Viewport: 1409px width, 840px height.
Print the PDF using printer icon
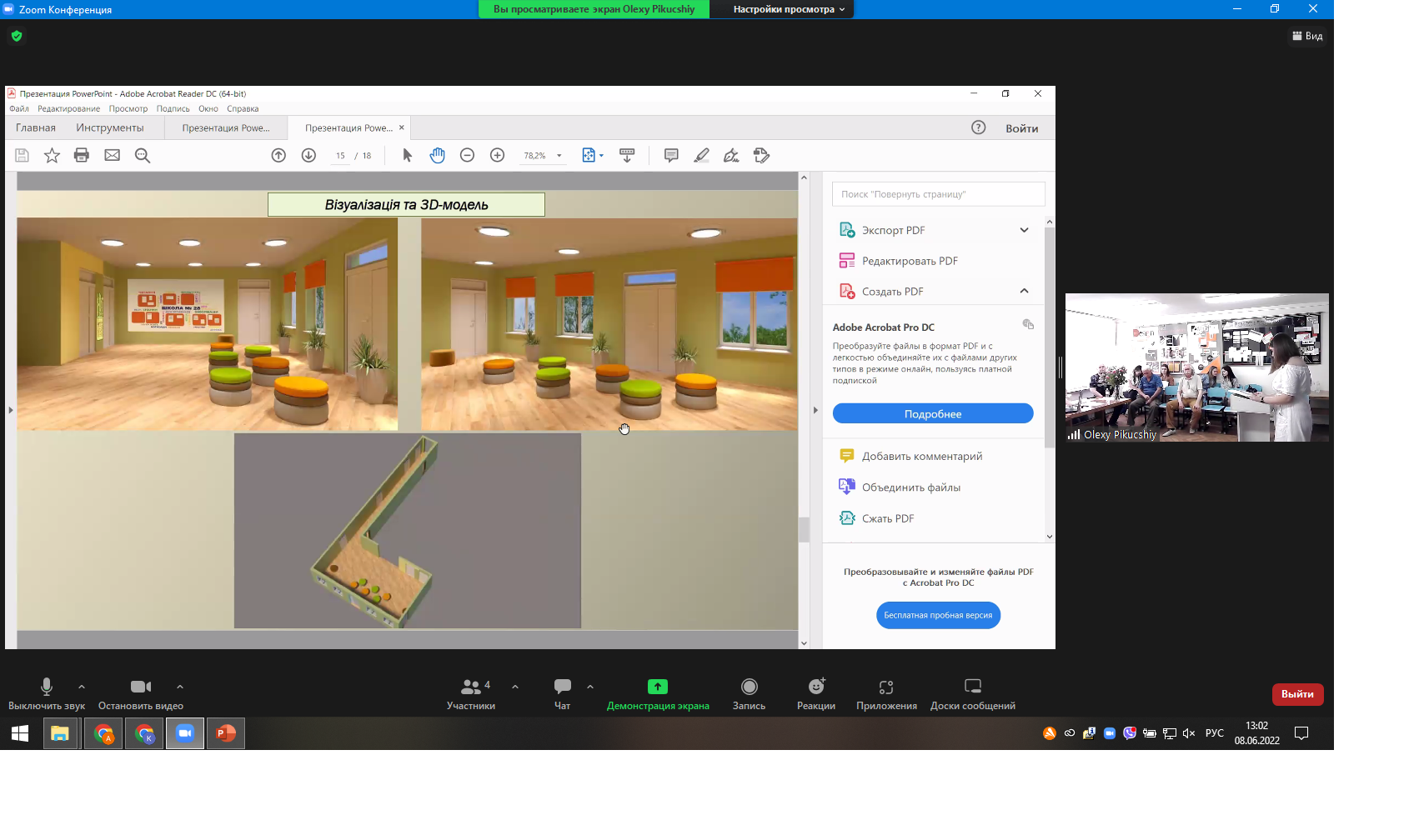[82, 155]
